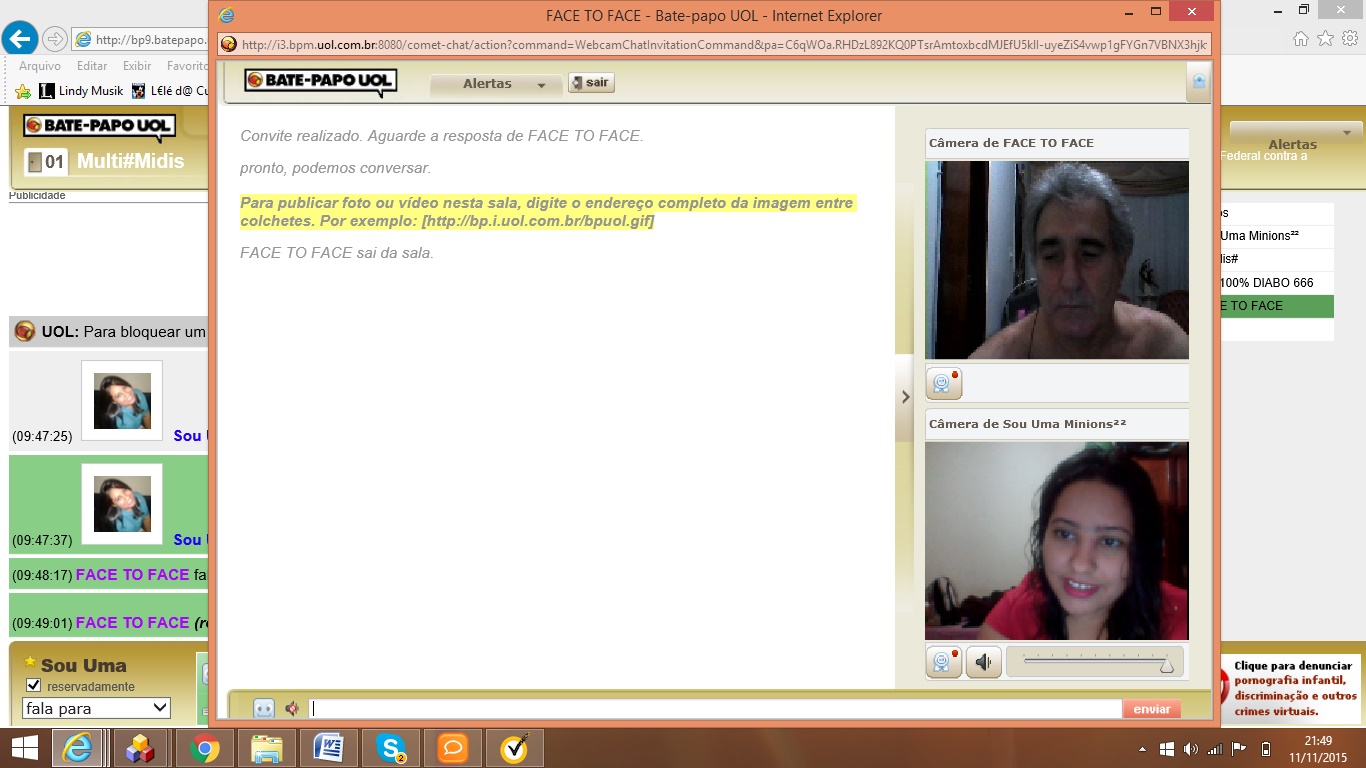This screenshot has width=1366, height=768.
Task: Collapse the camera side panel with the arrow
Action: click(x=905, y=397)
